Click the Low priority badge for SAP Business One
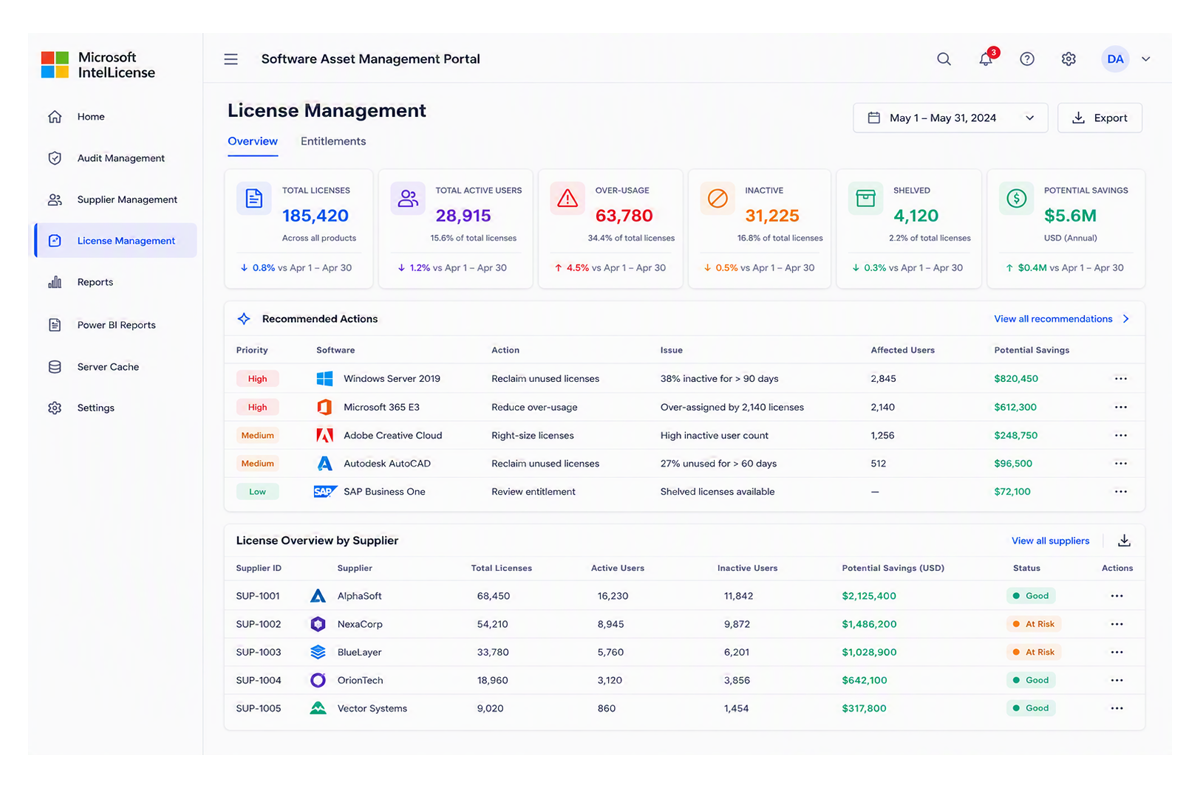The height and width of the screenshot is (788, 1200). 257,492
